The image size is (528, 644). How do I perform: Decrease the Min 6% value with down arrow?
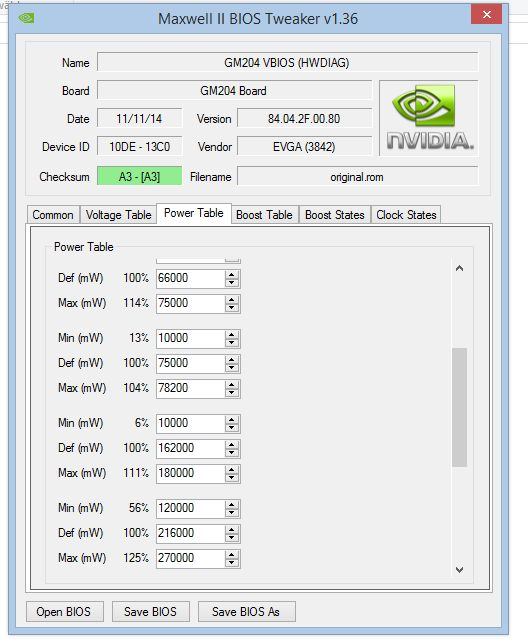pos(232,428)
